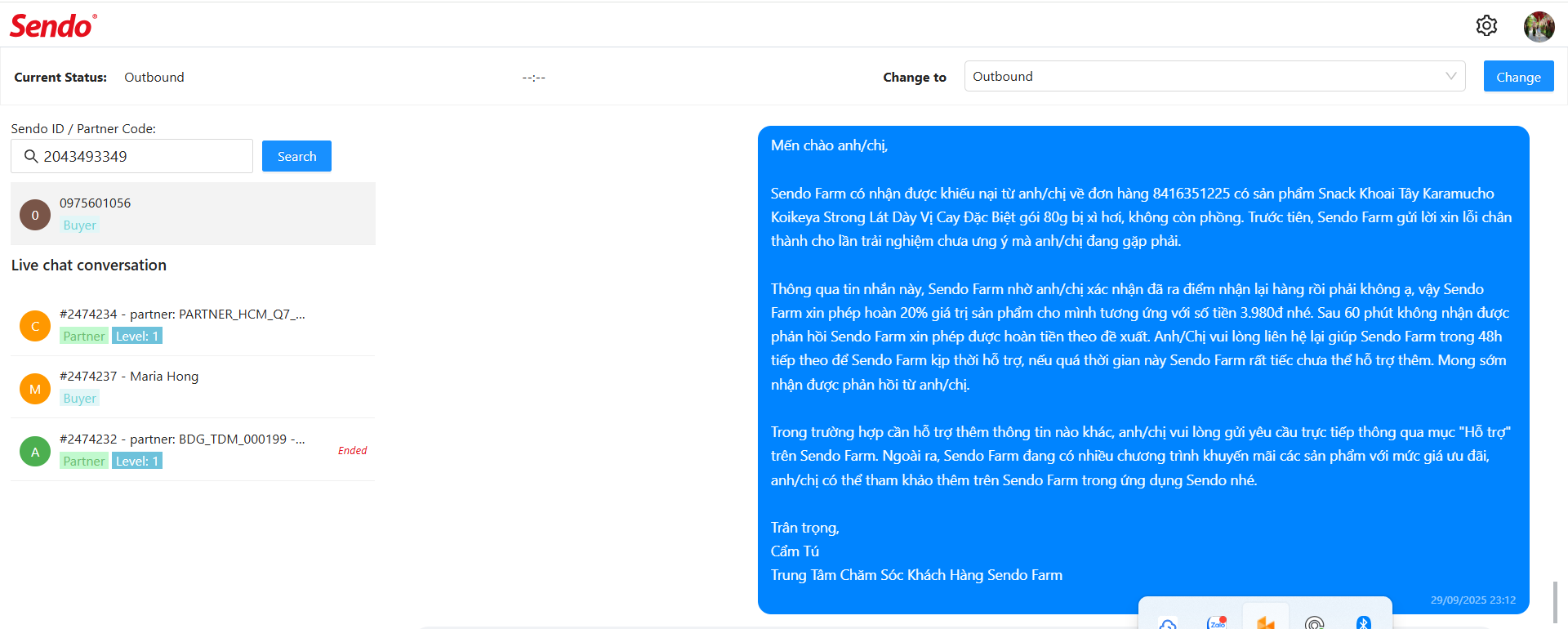Select the orange "C" conversation avatar
Image resolution: width=1568 pixels, height=629 pixels.
coord(35,326)
